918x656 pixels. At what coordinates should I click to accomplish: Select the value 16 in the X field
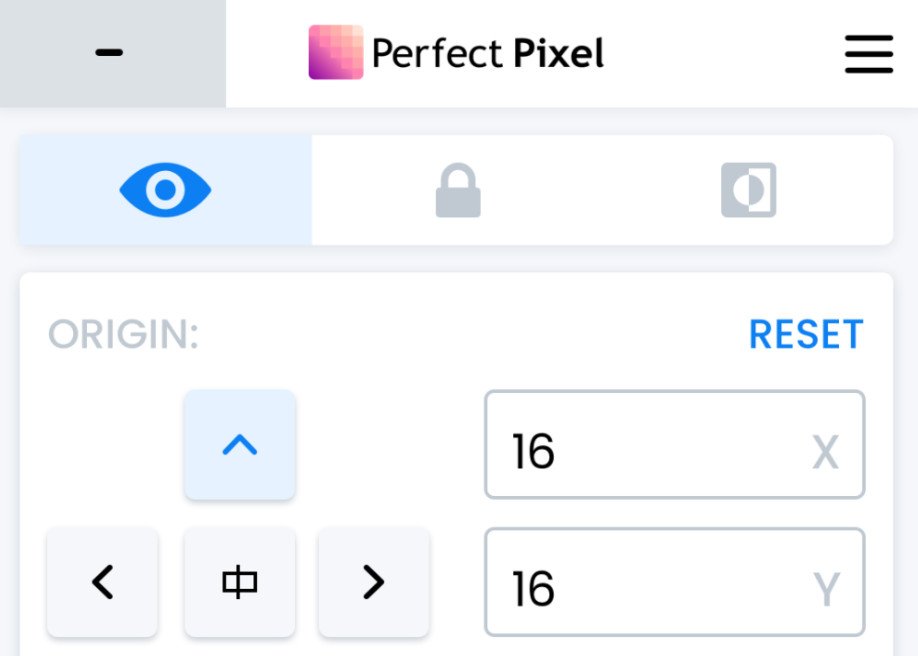[533, 452]
